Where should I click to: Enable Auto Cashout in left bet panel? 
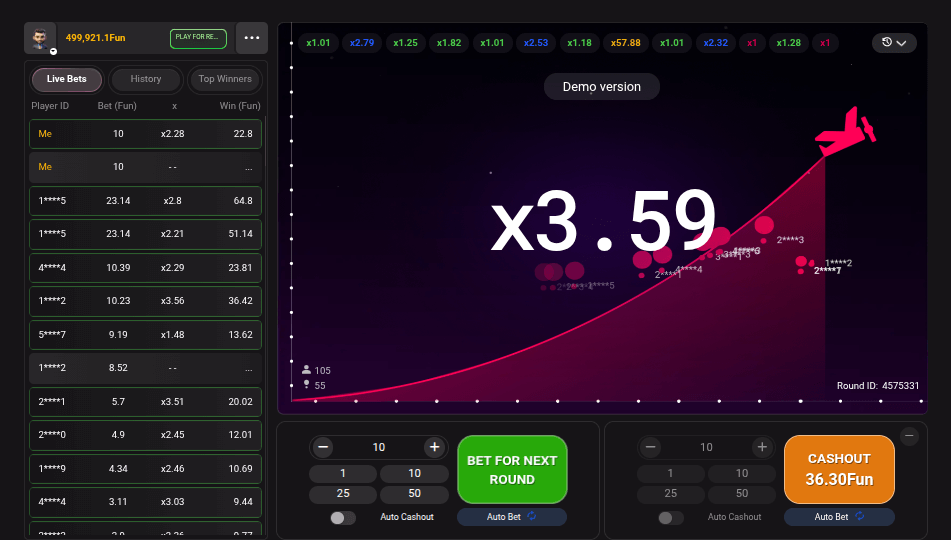(x=343, y=517)
